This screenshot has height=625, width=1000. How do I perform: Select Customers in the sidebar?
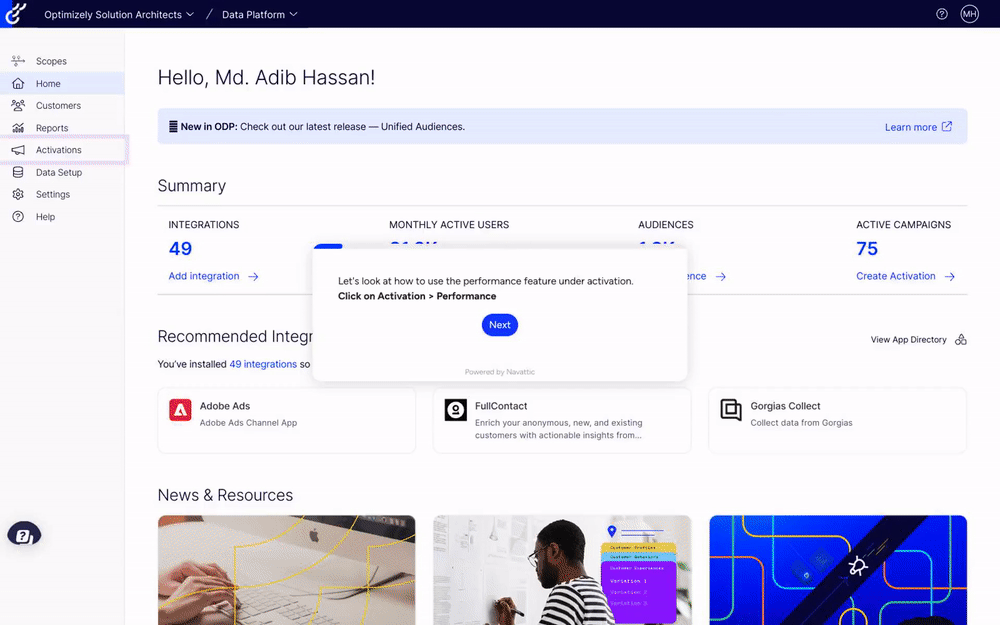click(58, 106)
